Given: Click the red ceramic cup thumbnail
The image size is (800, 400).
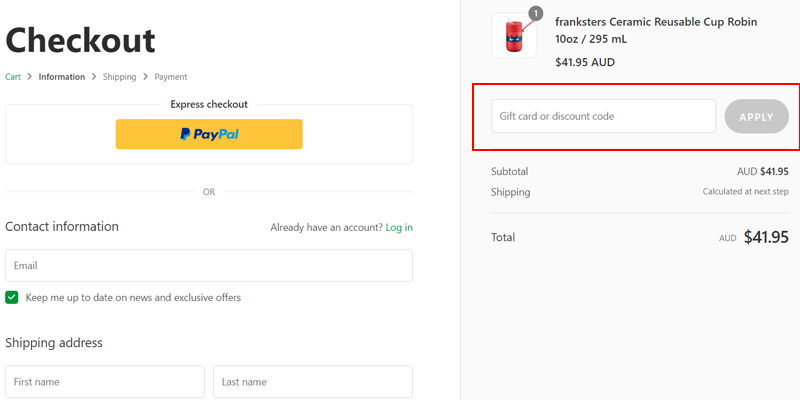Looking at the screenshot, I should click(x=514, y=36).
